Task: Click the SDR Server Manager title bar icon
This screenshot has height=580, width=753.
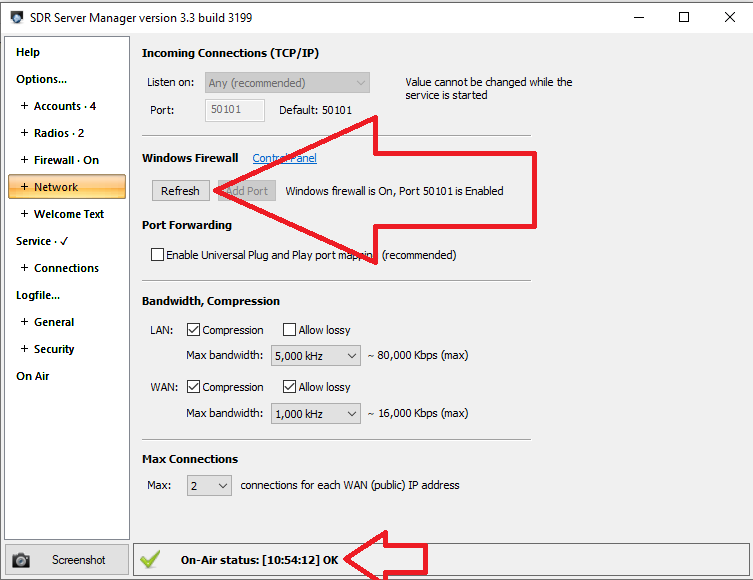Action: (16, 17)
